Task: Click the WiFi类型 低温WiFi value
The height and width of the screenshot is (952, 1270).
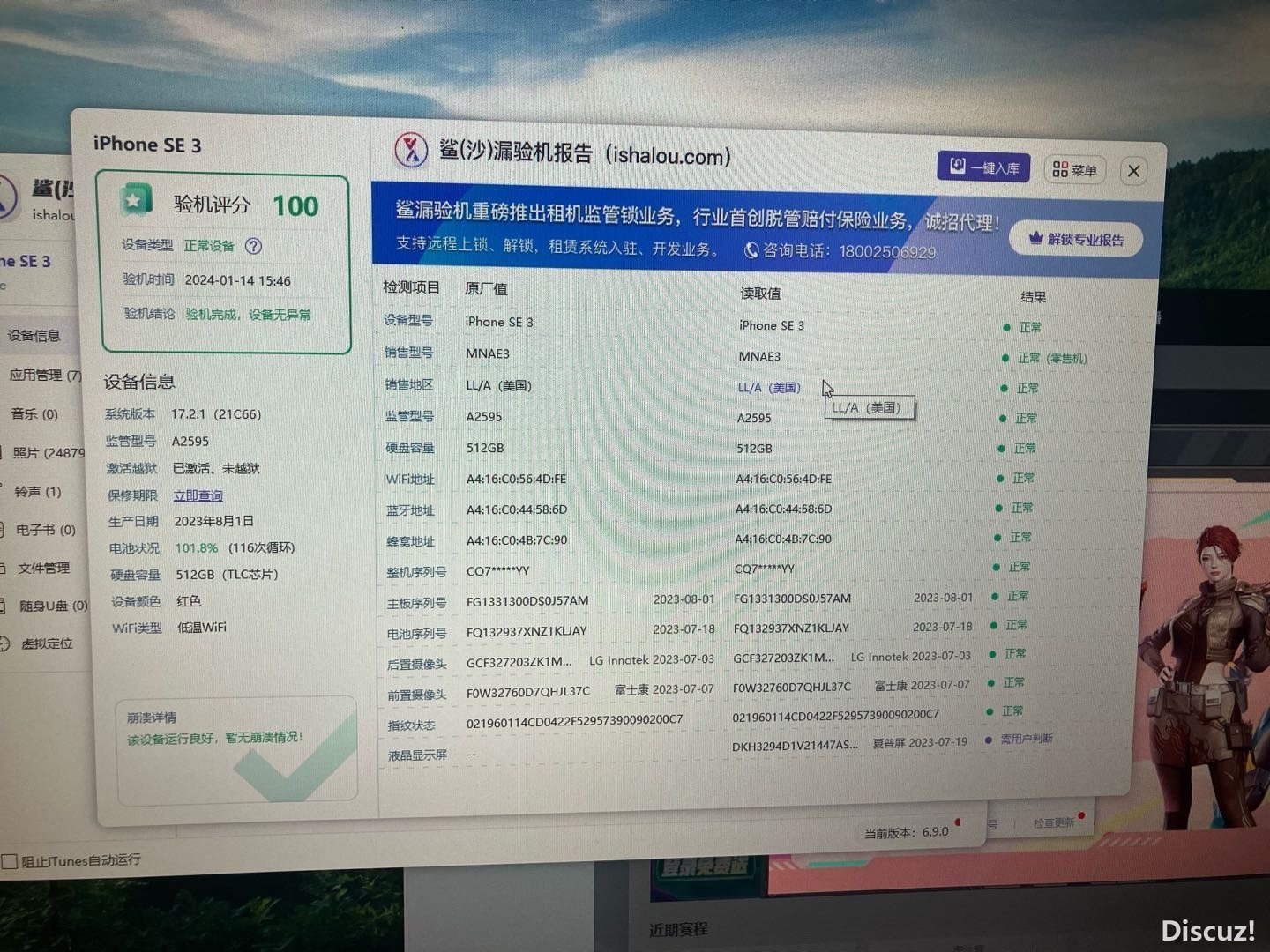Action: 202,628
